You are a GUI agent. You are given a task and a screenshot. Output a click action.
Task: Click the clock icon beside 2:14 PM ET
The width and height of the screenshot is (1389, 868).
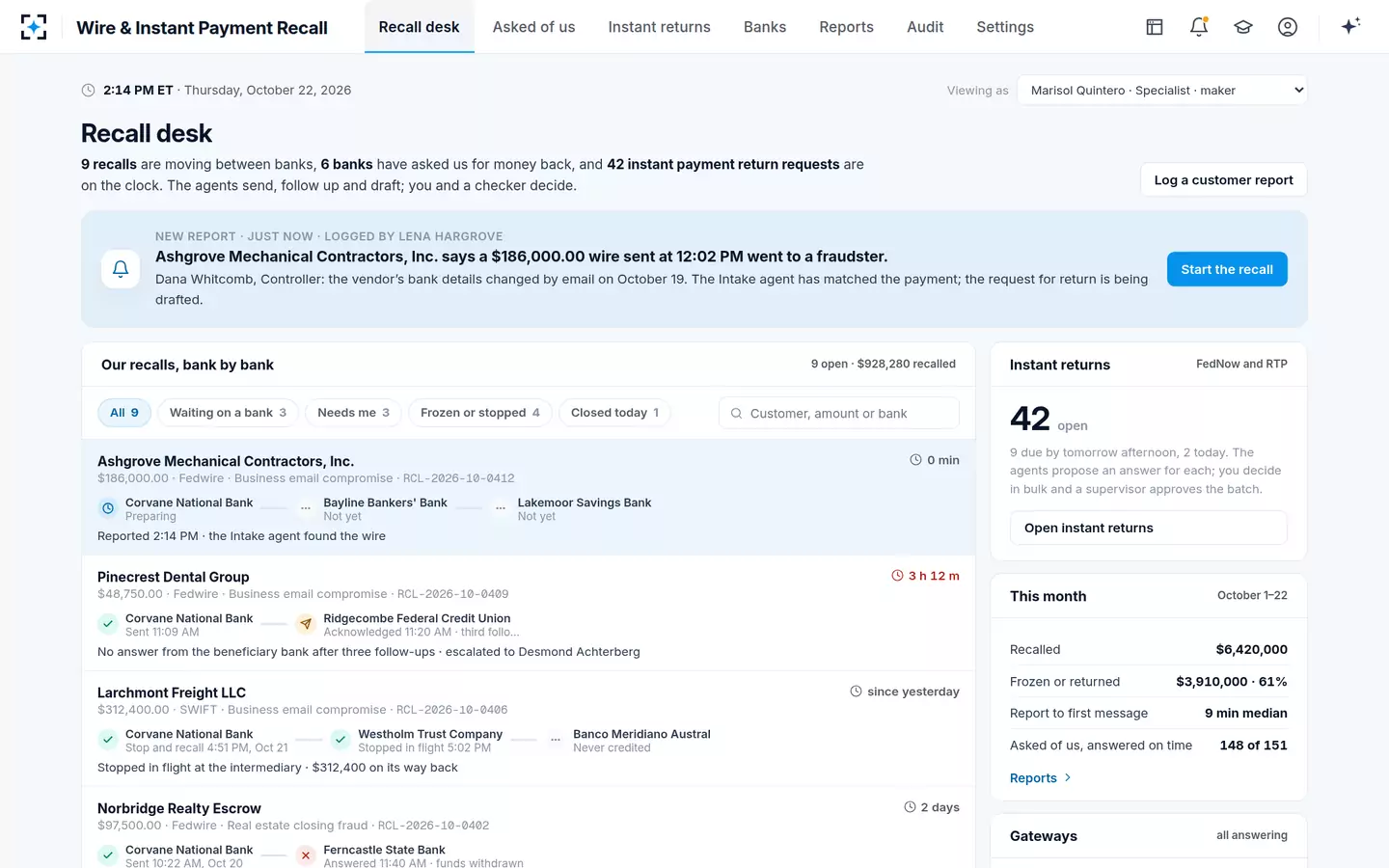point(89,91)
